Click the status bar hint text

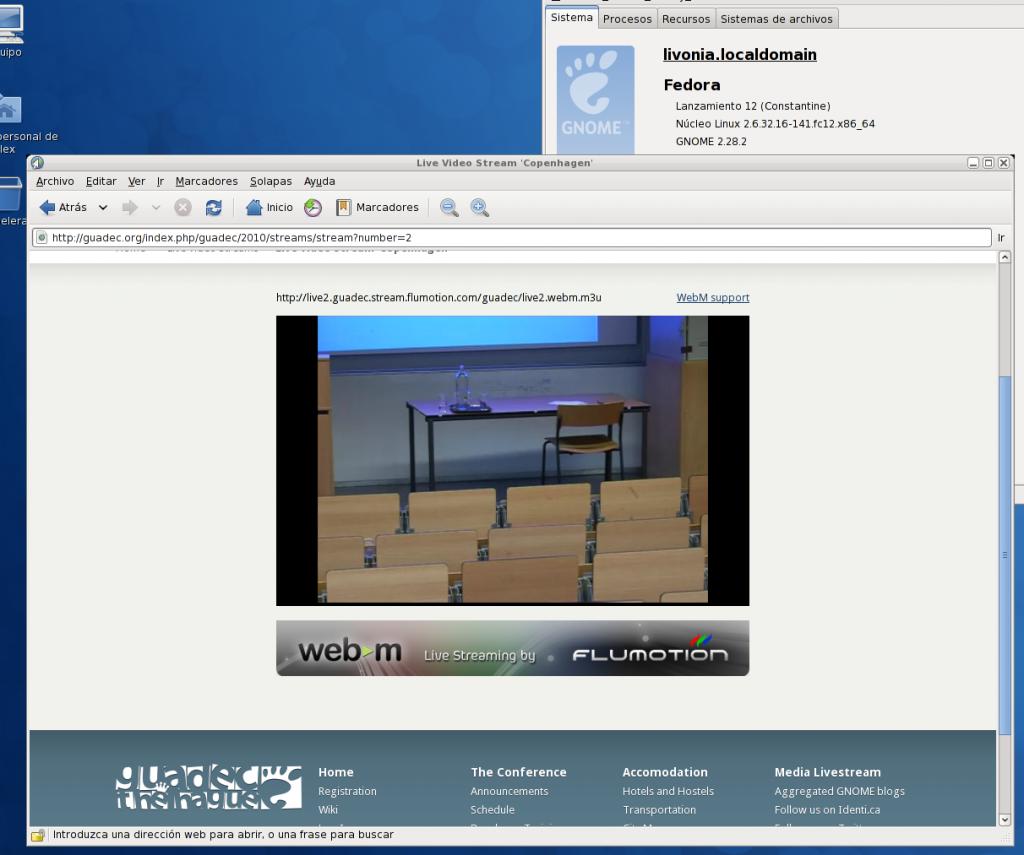[x=223, y=835]
